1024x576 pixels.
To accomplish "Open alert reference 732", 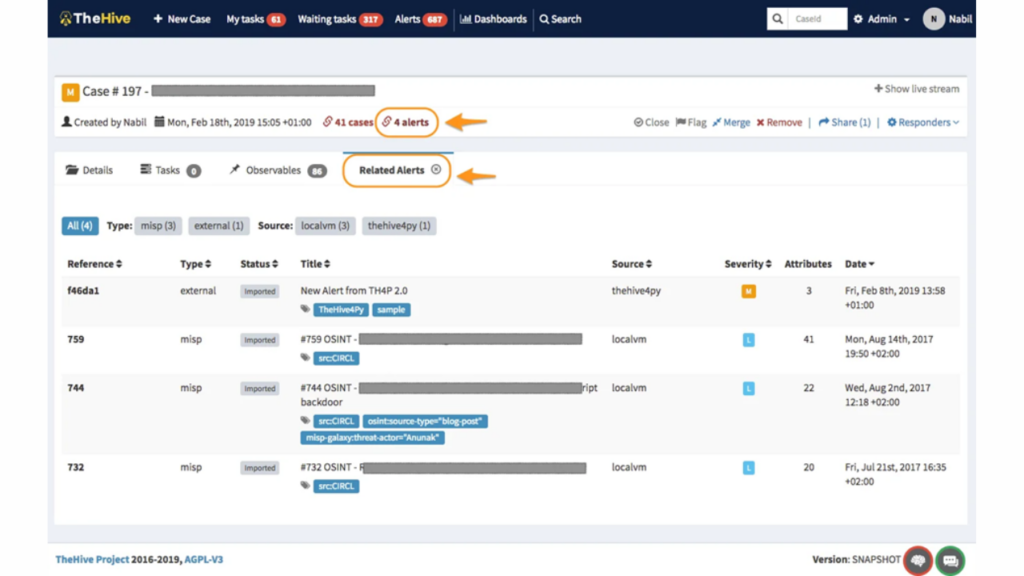I will 76,467.
